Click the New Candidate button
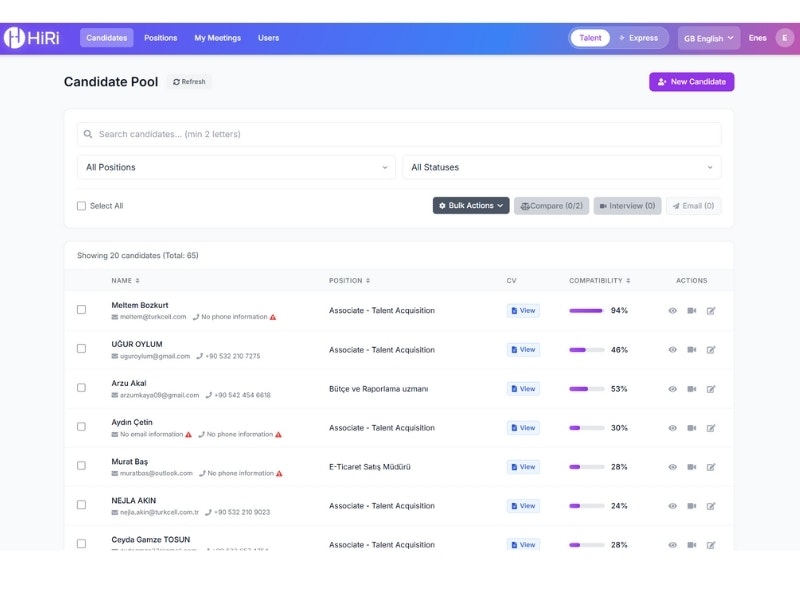The height and width of the screenshot is (600, 800). [691, 81]
